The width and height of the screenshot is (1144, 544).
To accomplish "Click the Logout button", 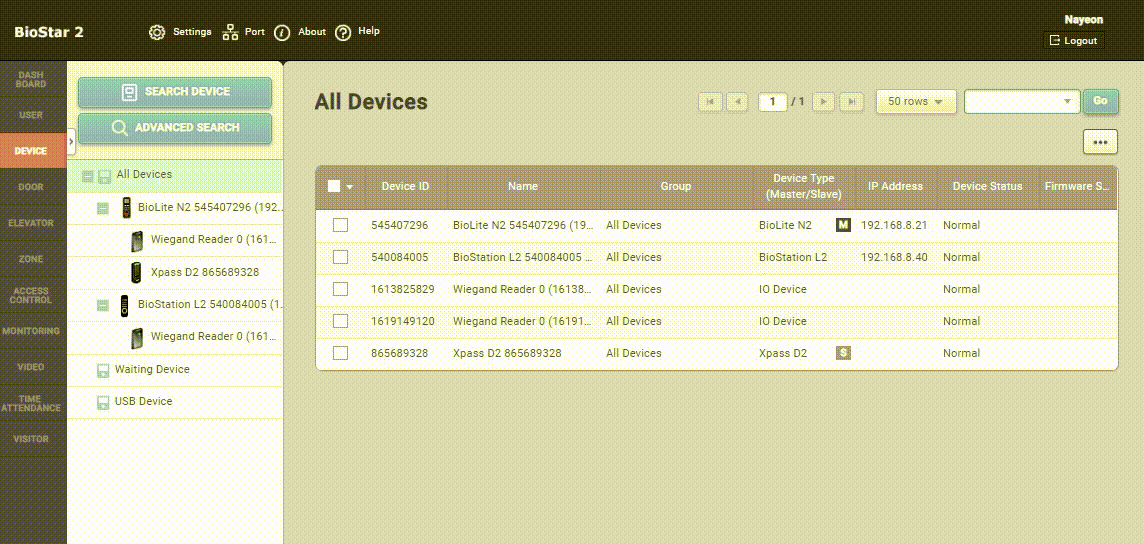I will (1073, 41).
